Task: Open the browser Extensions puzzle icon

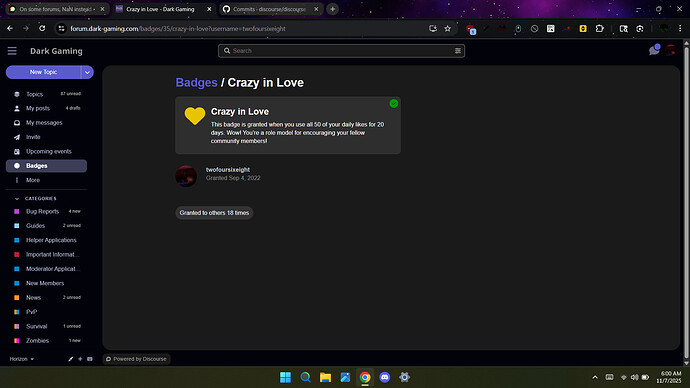Action: click(599, 29)
